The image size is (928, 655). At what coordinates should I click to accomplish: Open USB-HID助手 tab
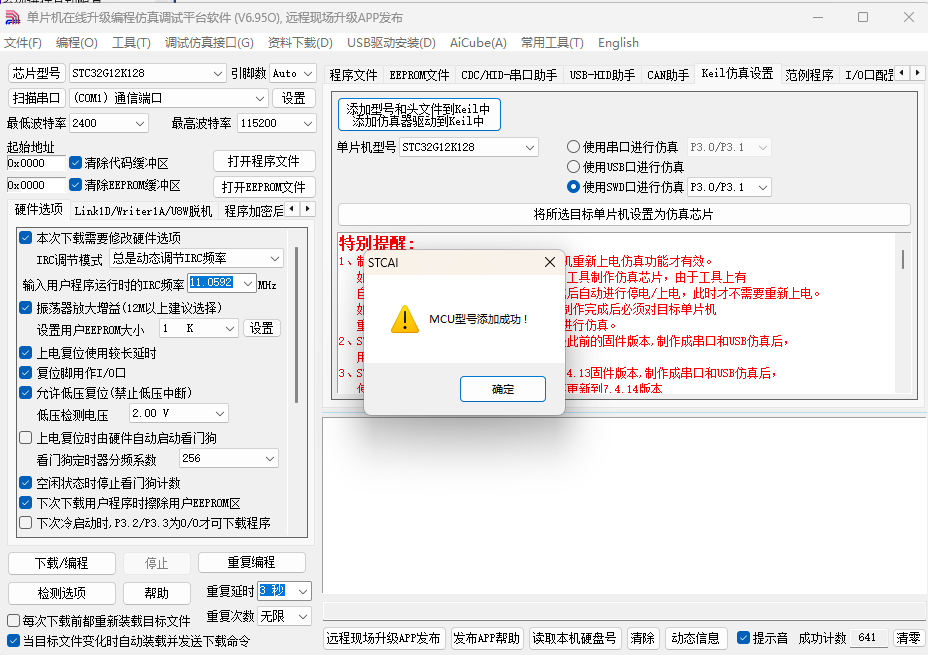pyautogui.click(x=602, y=75)
